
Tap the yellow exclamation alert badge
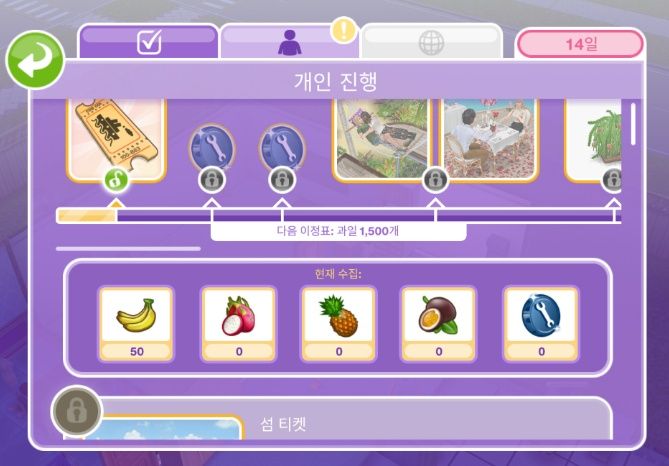(344, 30)
